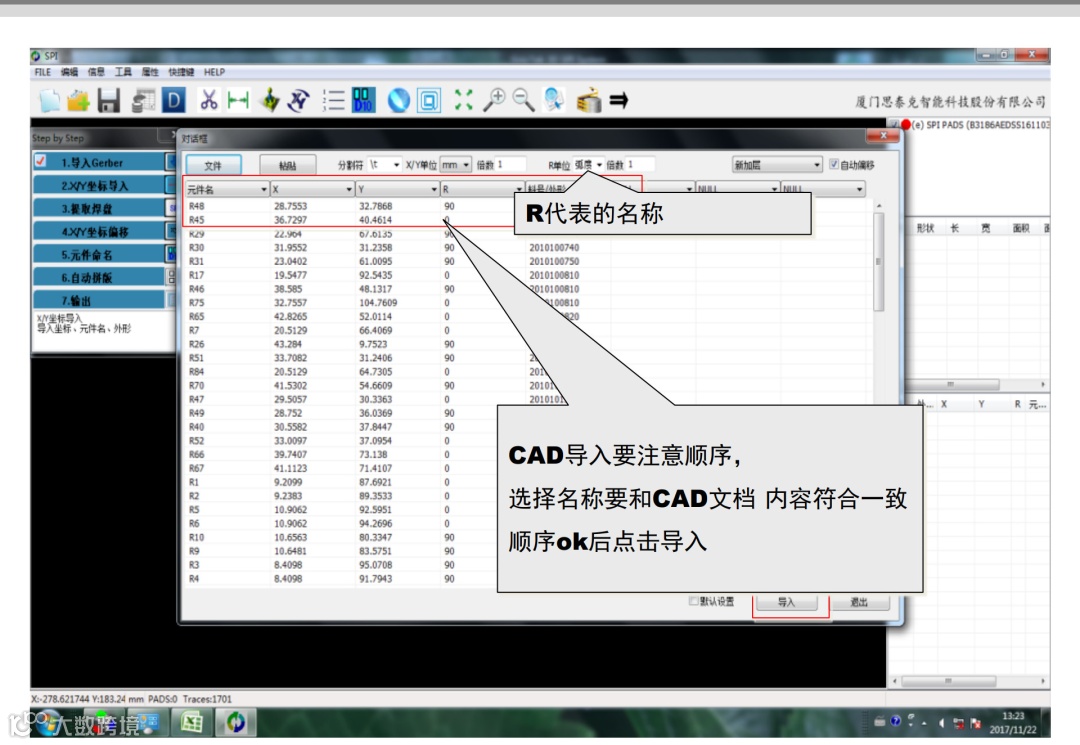This screenshot has width=1080, height=745.
Task: Select the green measure distance icon
Action: click(238, 101)
